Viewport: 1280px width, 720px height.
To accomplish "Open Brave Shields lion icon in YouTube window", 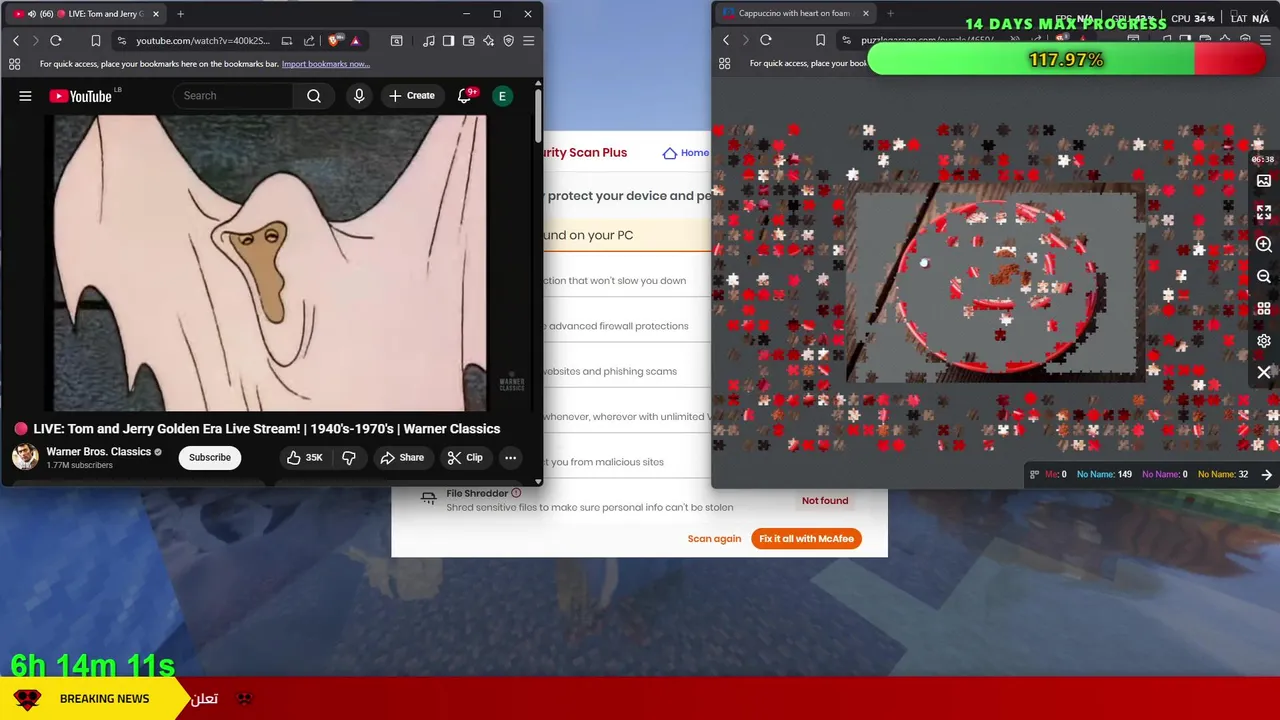I will pos(334,41).
